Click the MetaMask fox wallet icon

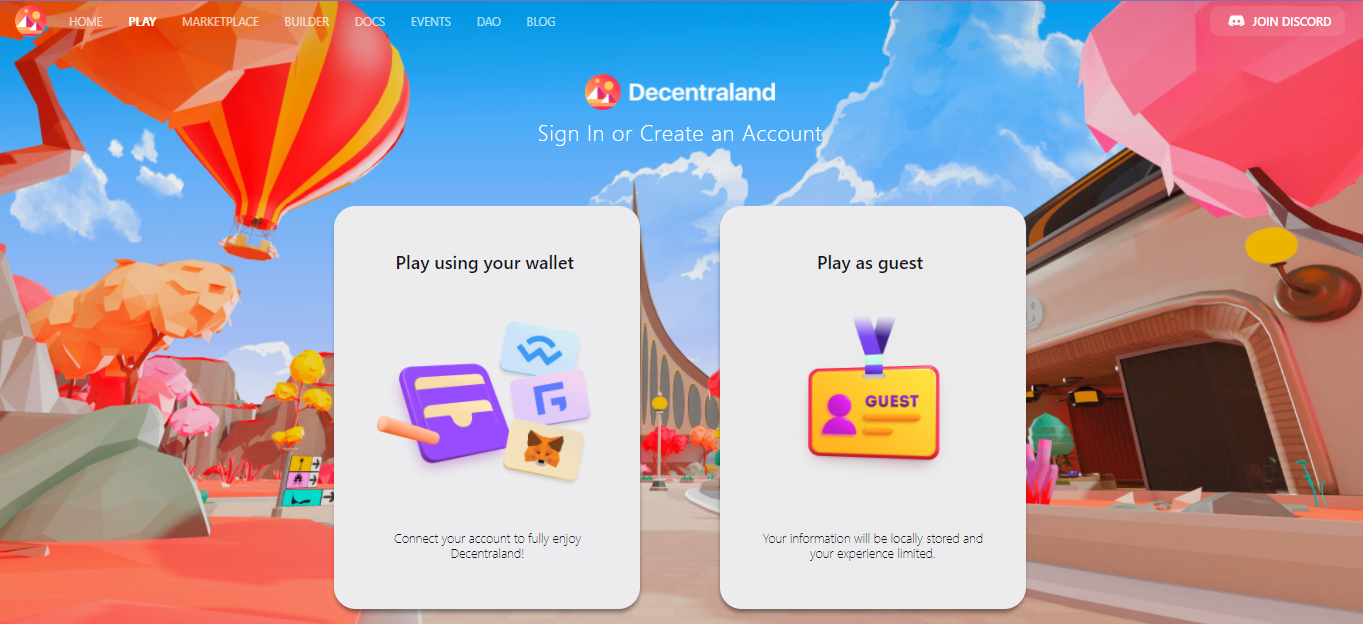[x=544, y=450]
